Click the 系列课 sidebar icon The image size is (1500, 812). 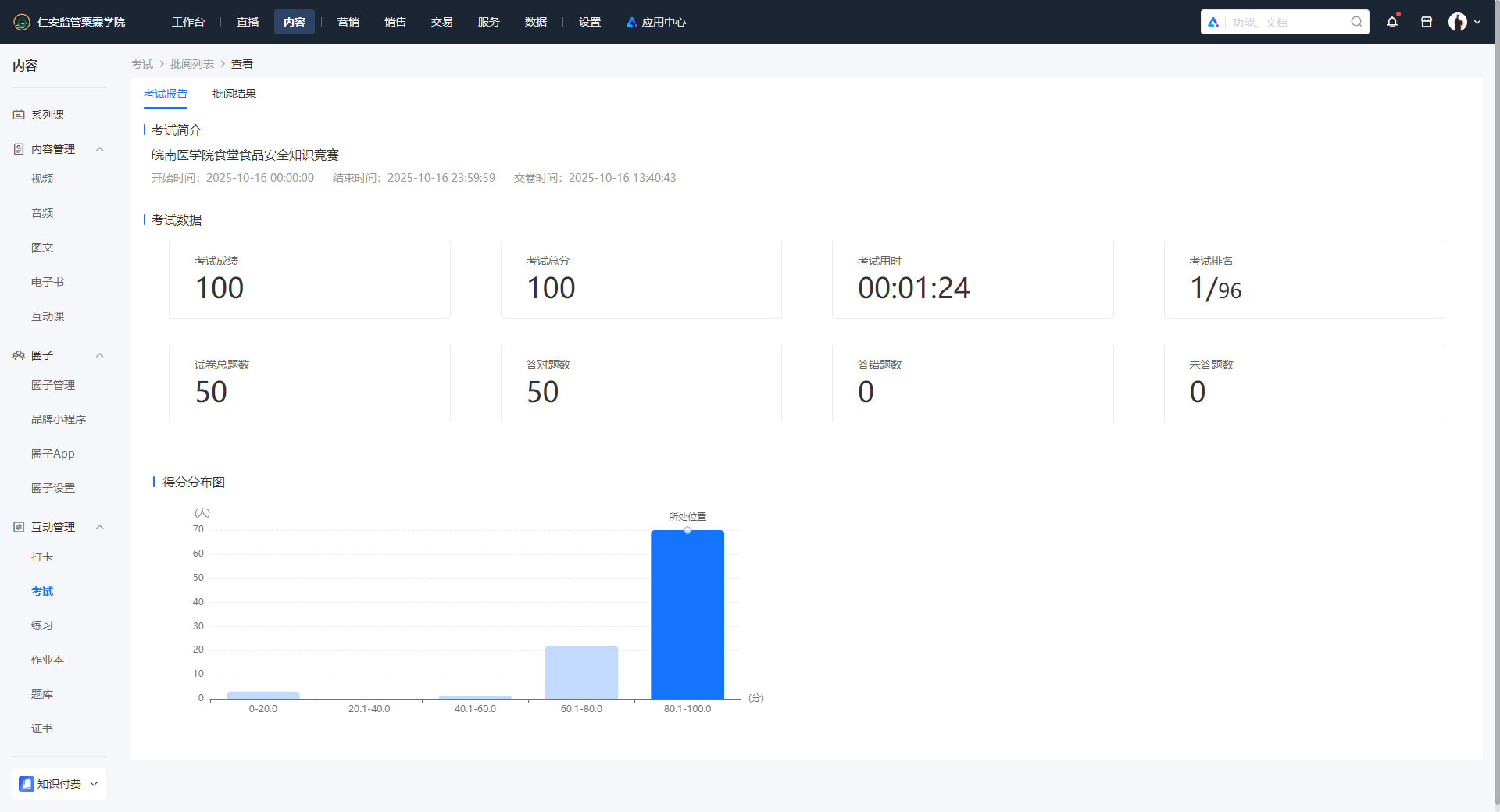[19, 115]
